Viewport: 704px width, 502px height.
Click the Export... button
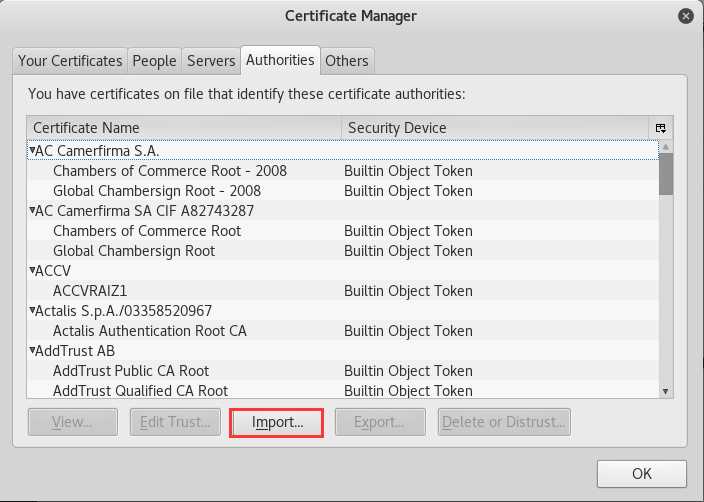click(x=380, y=422)
